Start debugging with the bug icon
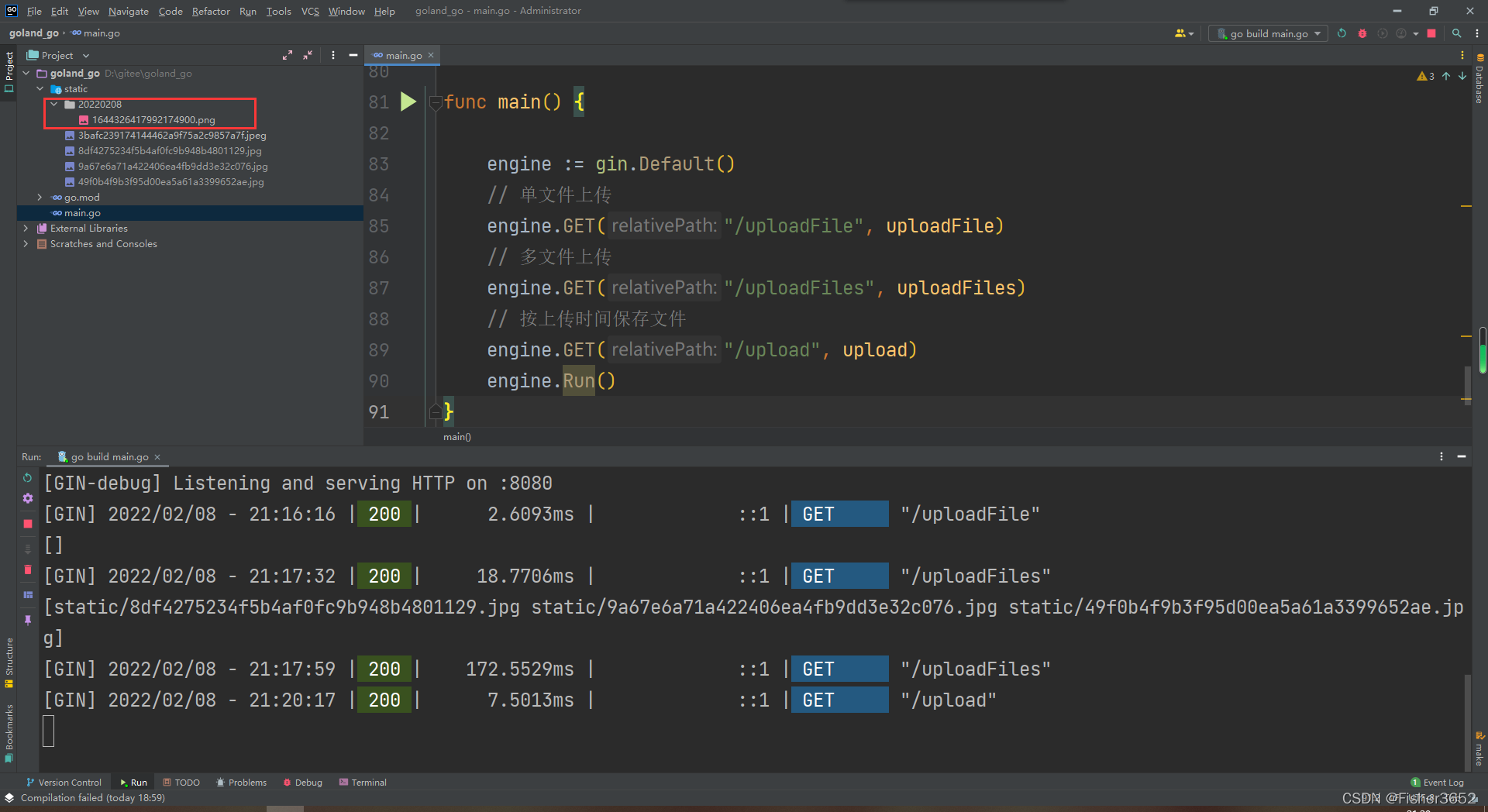 (x=1362, y=33)
